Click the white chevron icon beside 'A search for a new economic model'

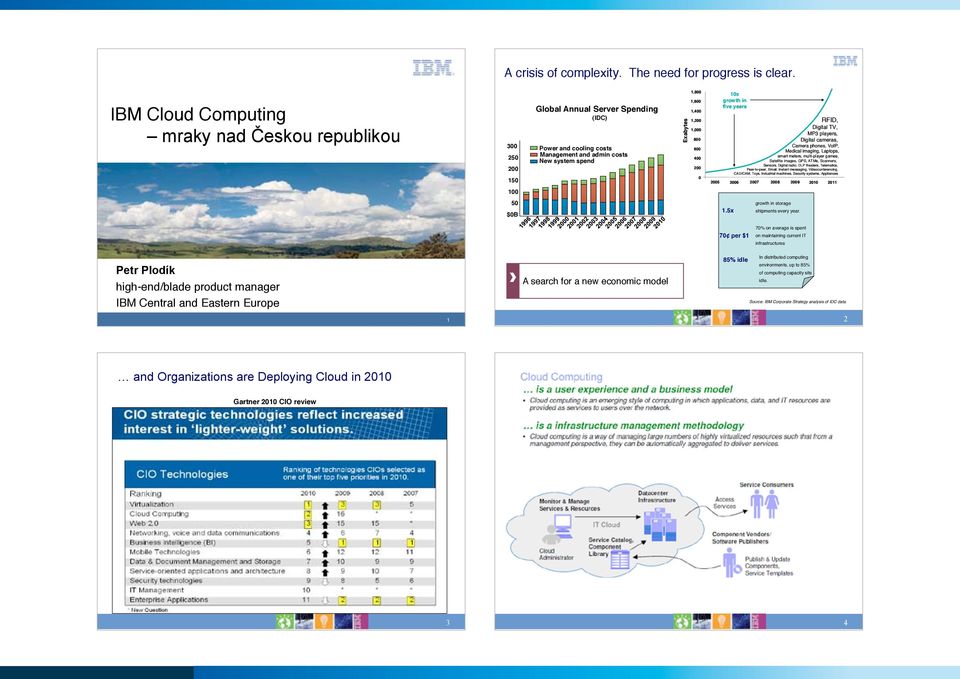point(512,277)
